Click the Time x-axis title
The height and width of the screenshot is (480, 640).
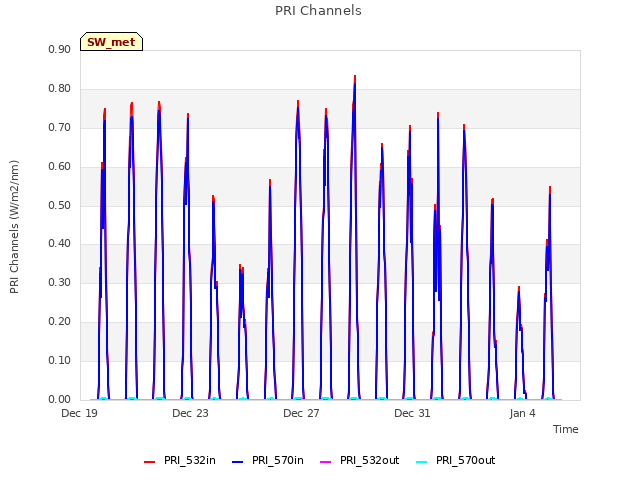point(566,429)
